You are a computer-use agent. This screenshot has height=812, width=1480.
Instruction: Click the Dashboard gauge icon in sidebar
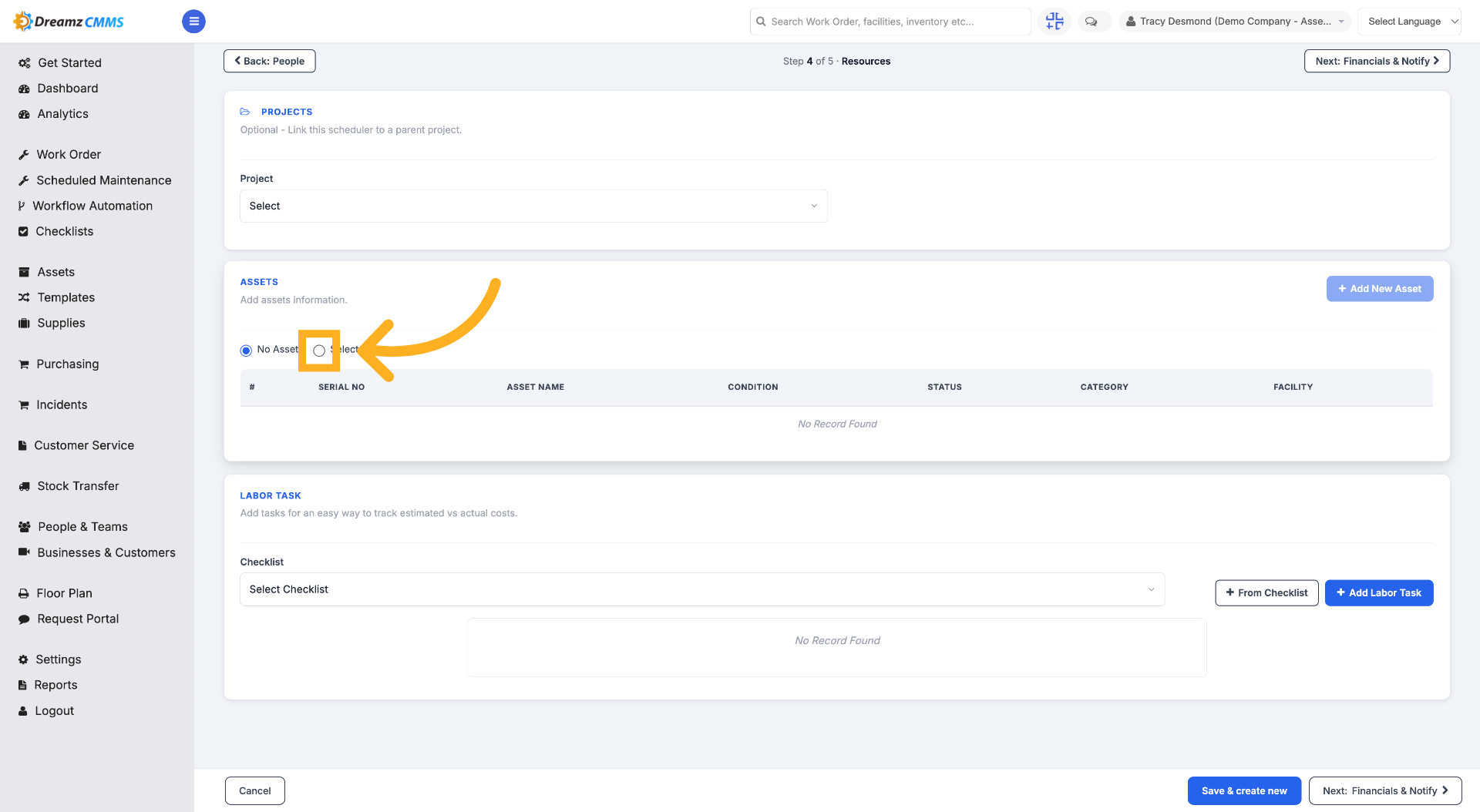click(x=24, y=89)
